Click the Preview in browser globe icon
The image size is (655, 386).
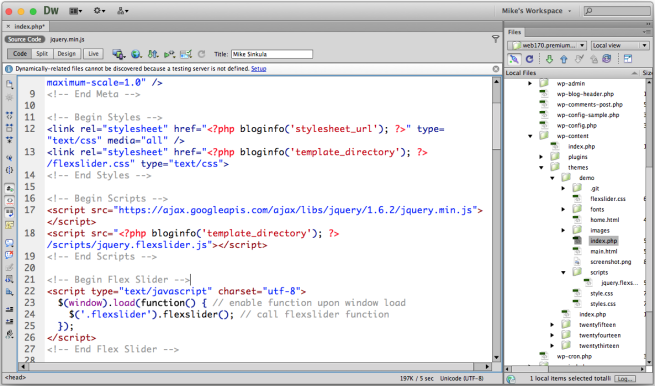(x=136, y=54)
